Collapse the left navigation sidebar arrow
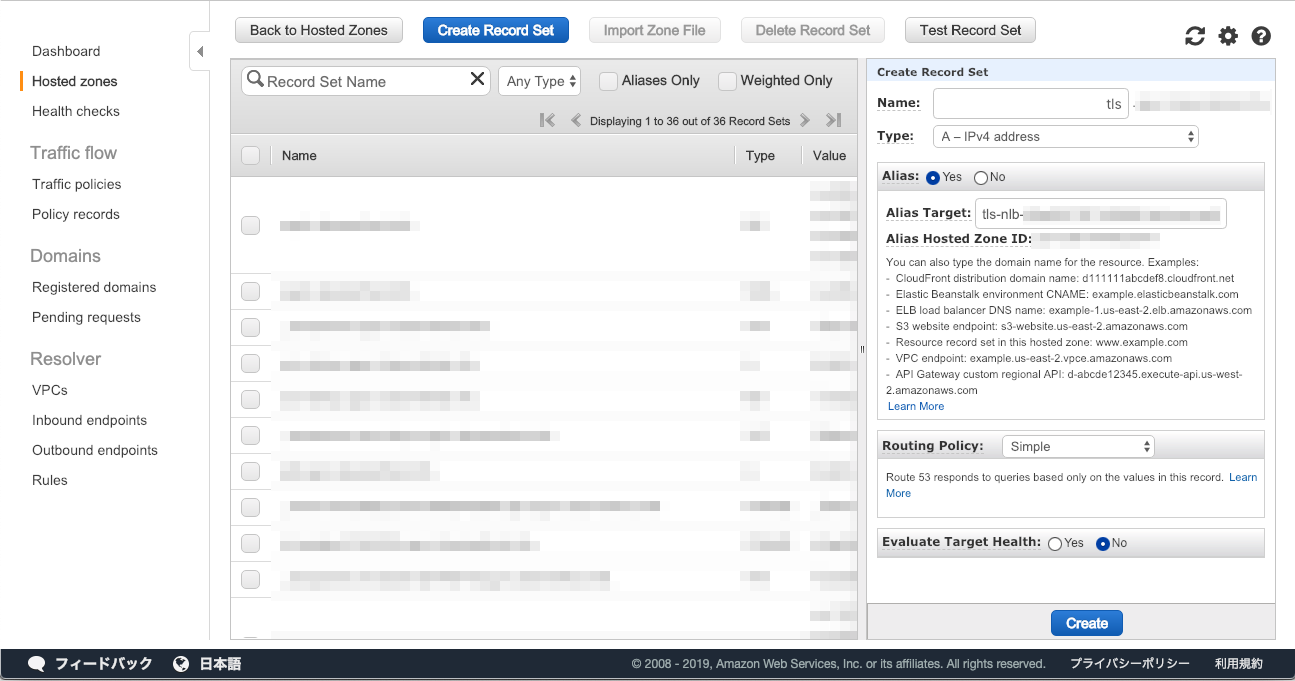 200,51
